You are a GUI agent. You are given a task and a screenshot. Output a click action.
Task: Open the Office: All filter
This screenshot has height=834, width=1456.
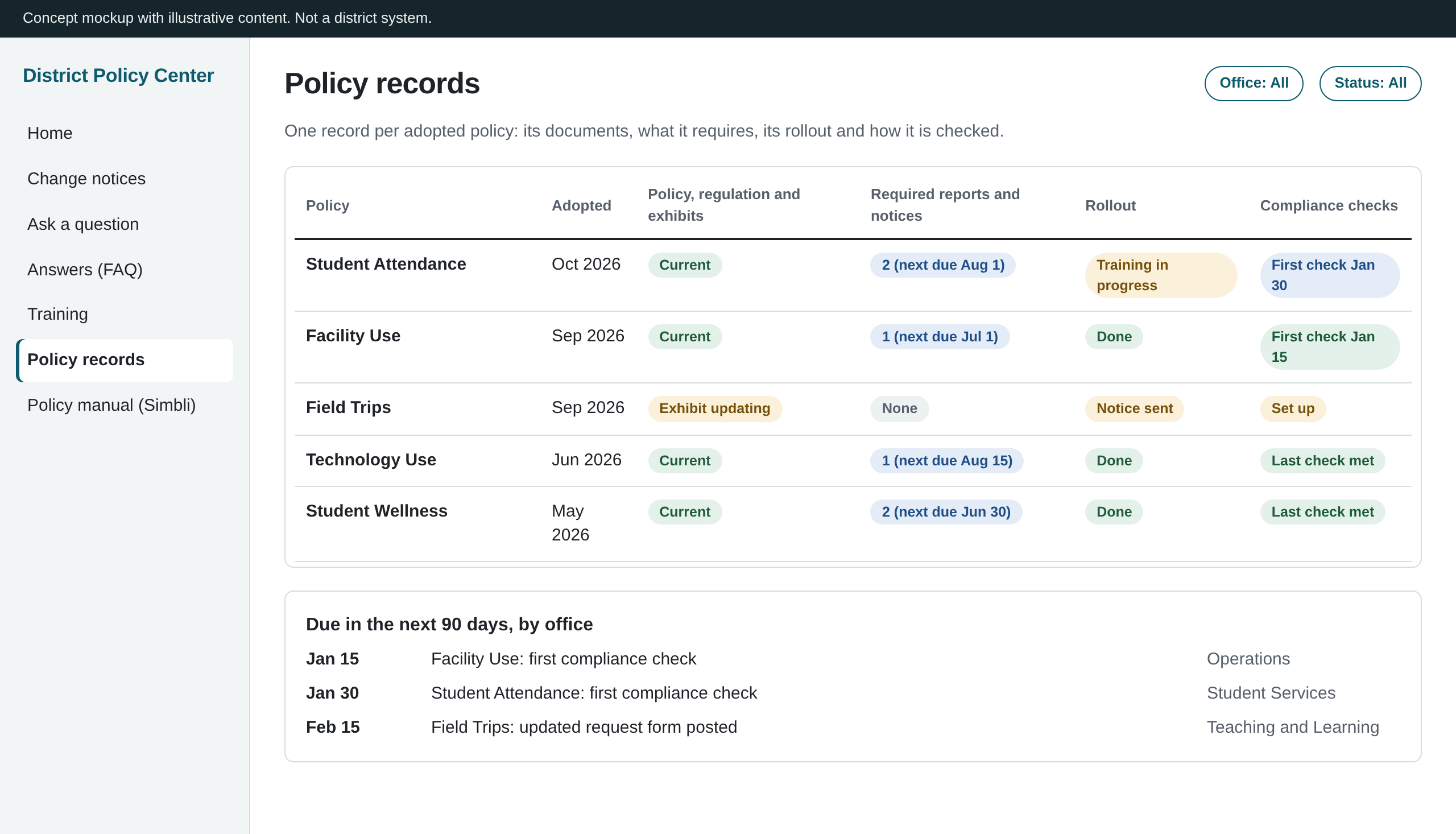pyautogui.click(x=1254, y=83)
